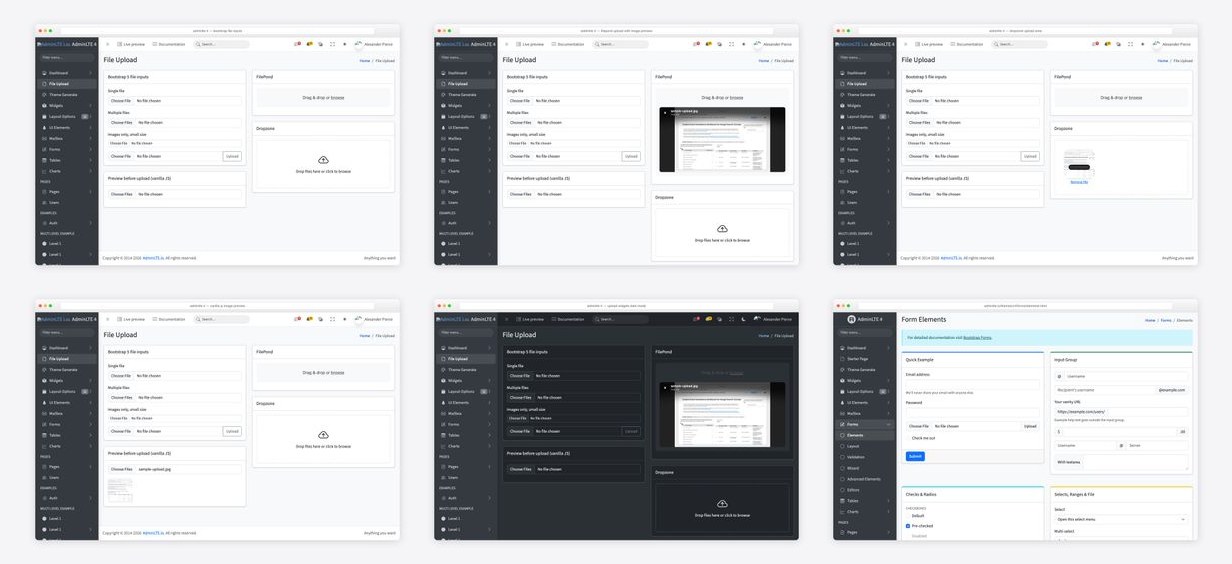
Task: Open the notifications bell in dark-mode window
Action: pyautogui.click(x=709, y=319)
